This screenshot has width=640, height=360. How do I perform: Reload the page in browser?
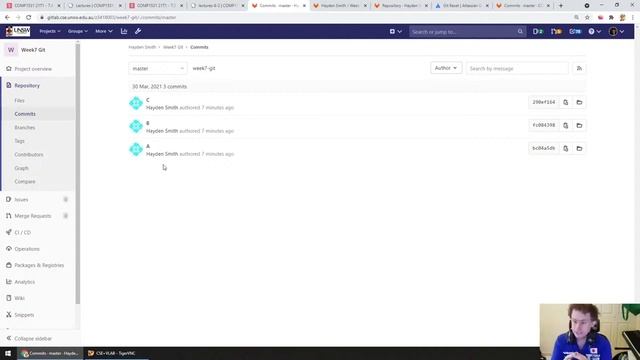point(29,18)
